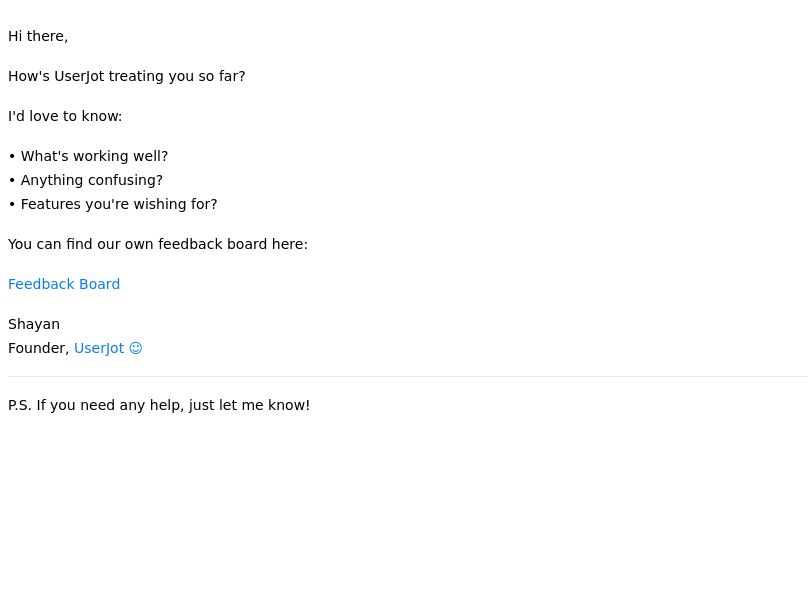Select the 'Features you're wishing for?' bullet
Viewport: 808px width, 600px height.
(x=119, y=204)
